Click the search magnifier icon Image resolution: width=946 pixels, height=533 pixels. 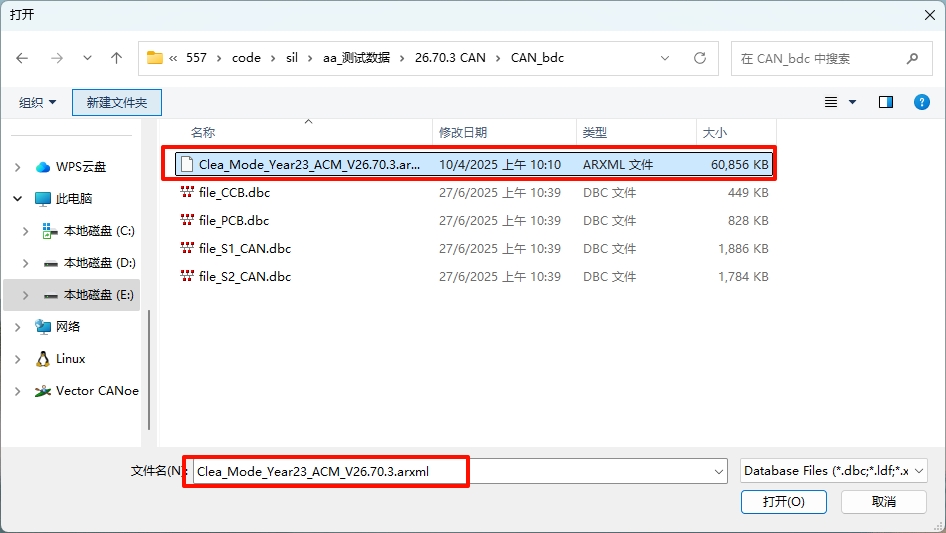click(911, 58)
